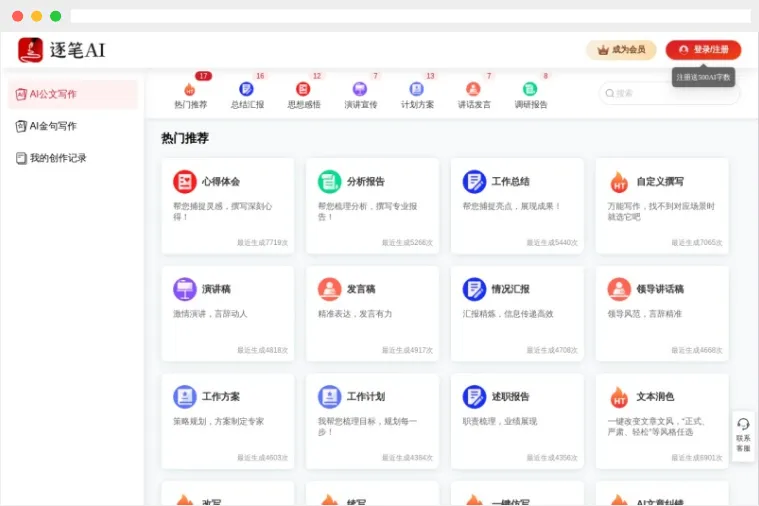Open the 工作总结 card title

[x=510, y=182]
